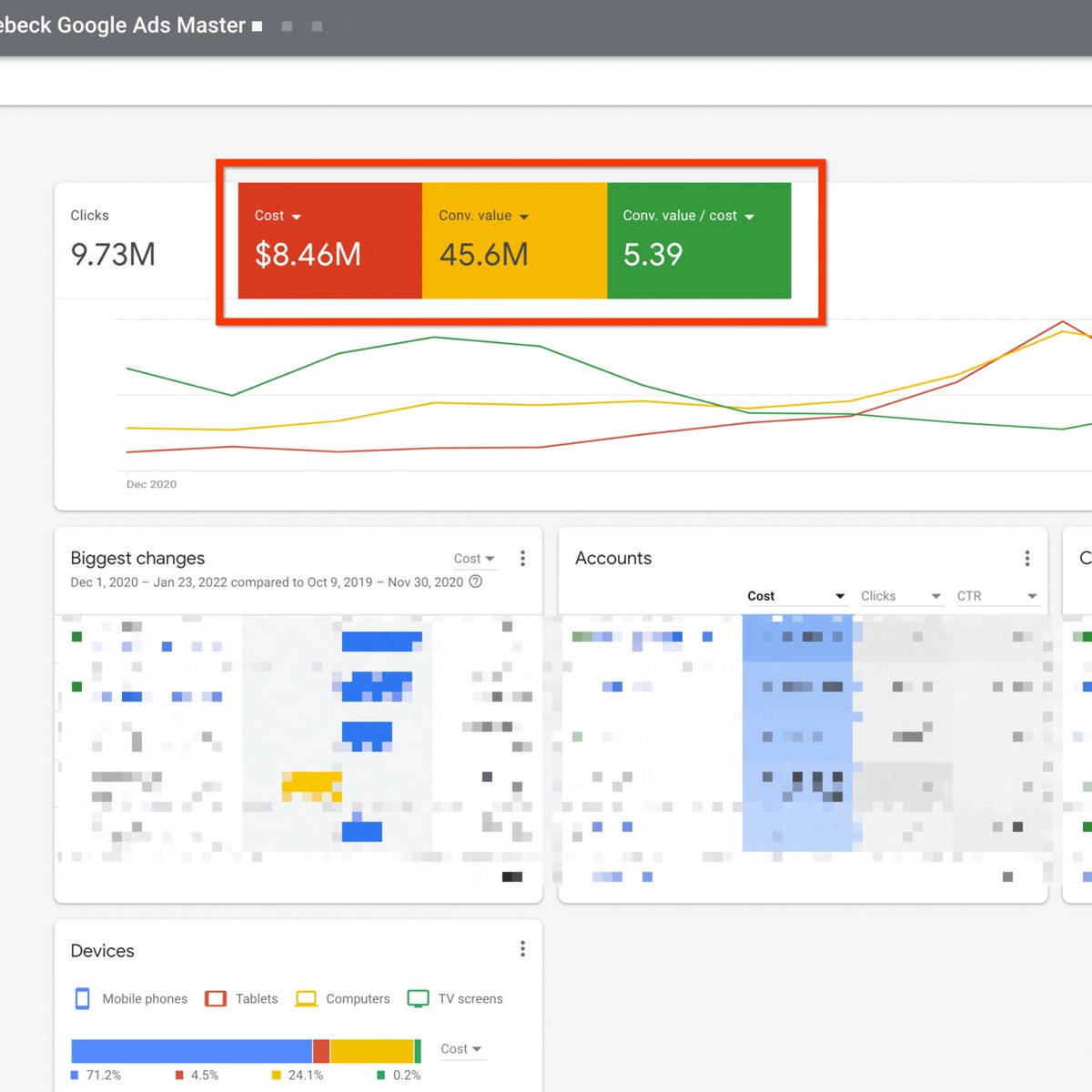Select the $8.46M cost tile
The image size is (1092, 1092).
click(x=329, y=240)
